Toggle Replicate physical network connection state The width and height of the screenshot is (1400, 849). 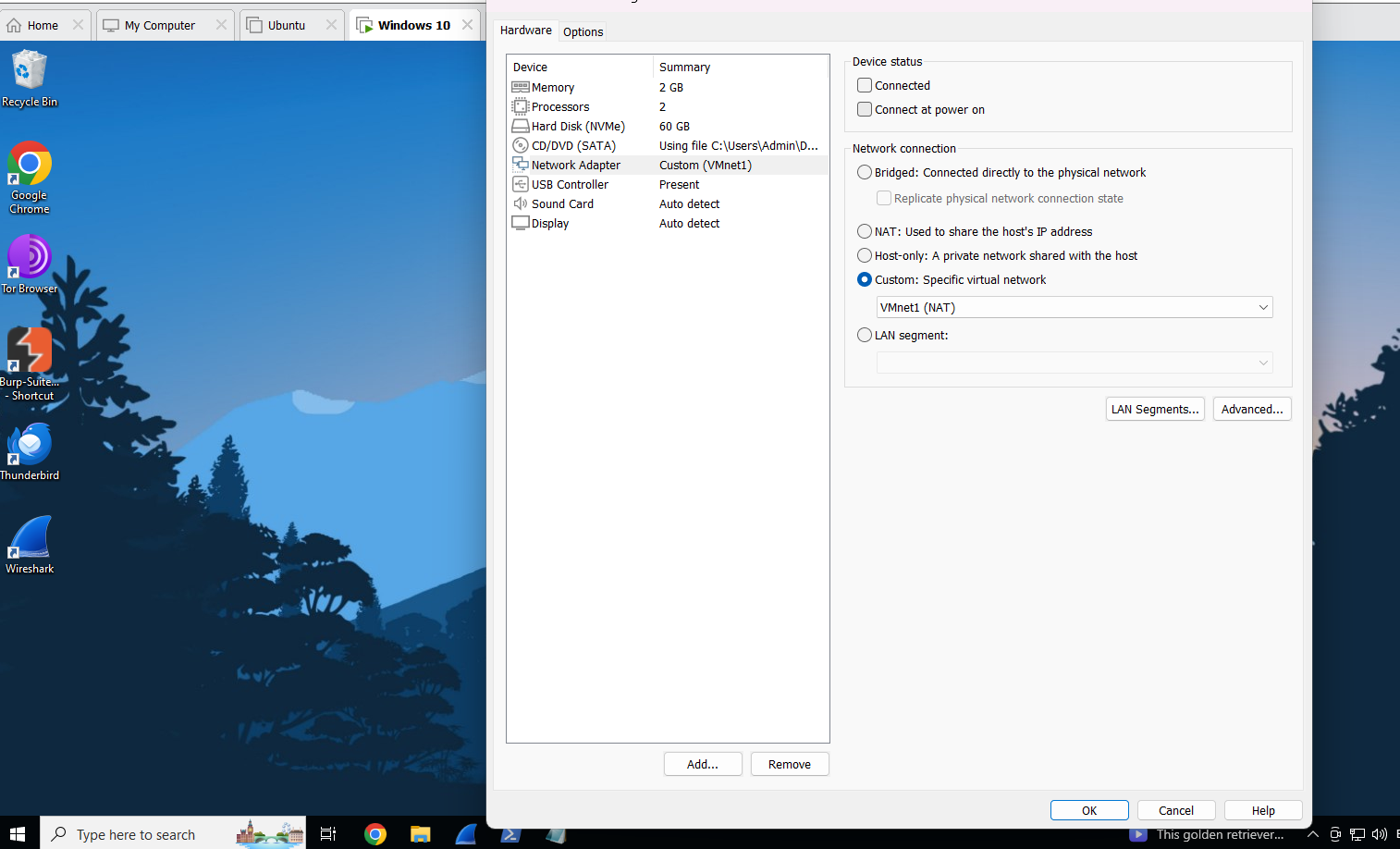pyautogui.click(x=884, y=198)
